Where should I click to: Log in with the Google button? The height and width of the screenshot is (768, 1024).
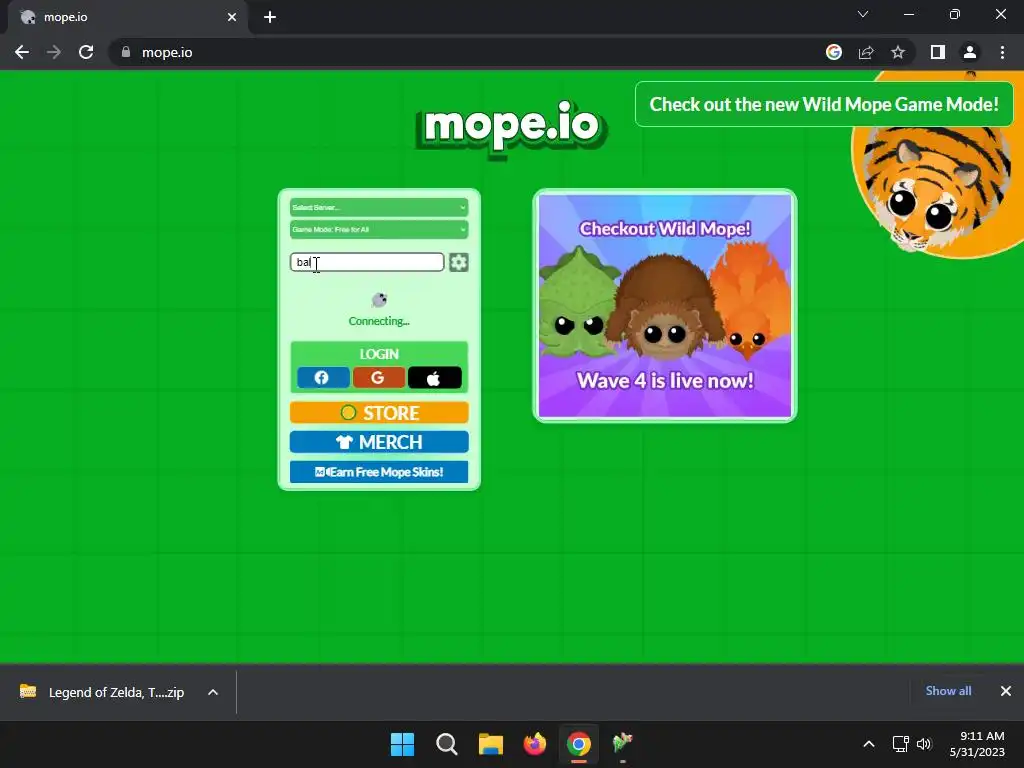(x=378, y=377)
